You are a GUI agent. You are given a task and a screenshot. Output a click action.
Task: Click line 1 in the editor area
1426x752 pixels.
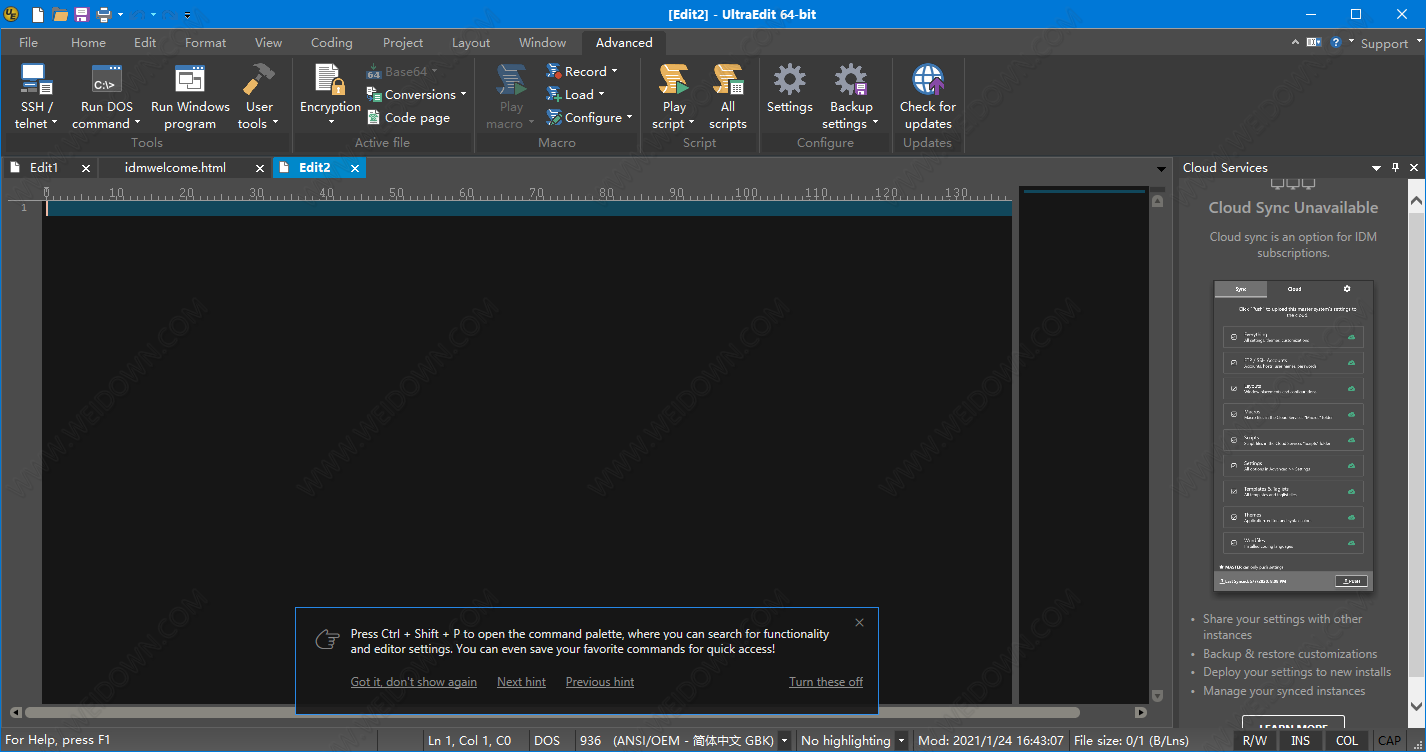coord(528,208)
